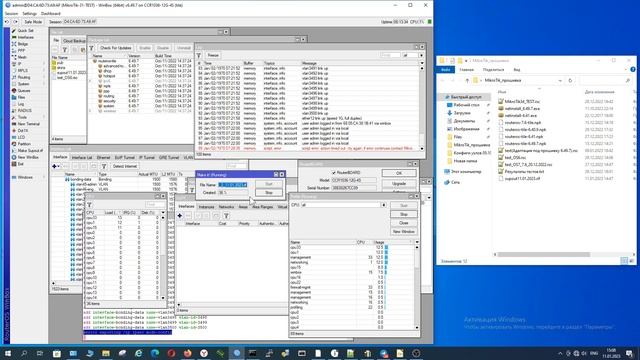Click Stop in the Profile window
Viewport: 640px width, 360px height.
point(404,214)
